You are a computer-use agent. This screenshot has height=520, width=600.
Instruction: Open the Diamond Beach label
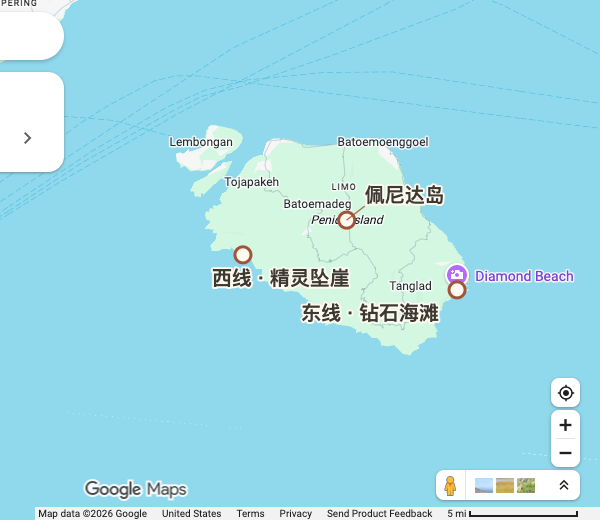[524, 276]
